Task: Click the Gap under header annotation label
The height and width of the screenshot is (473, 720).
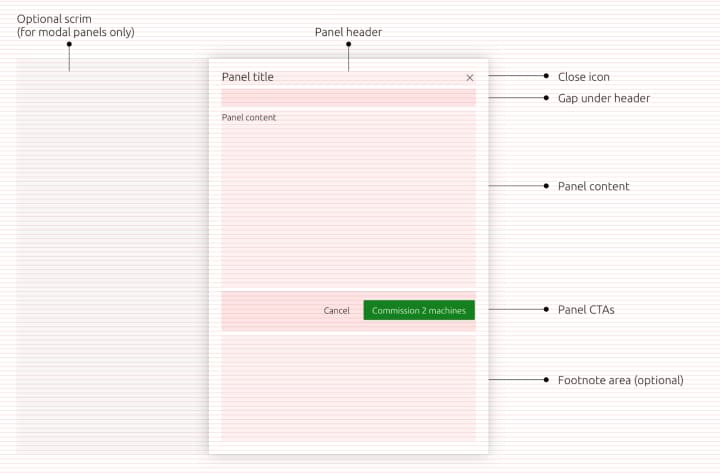Action: pyautogui.click(x=604, y=98)
